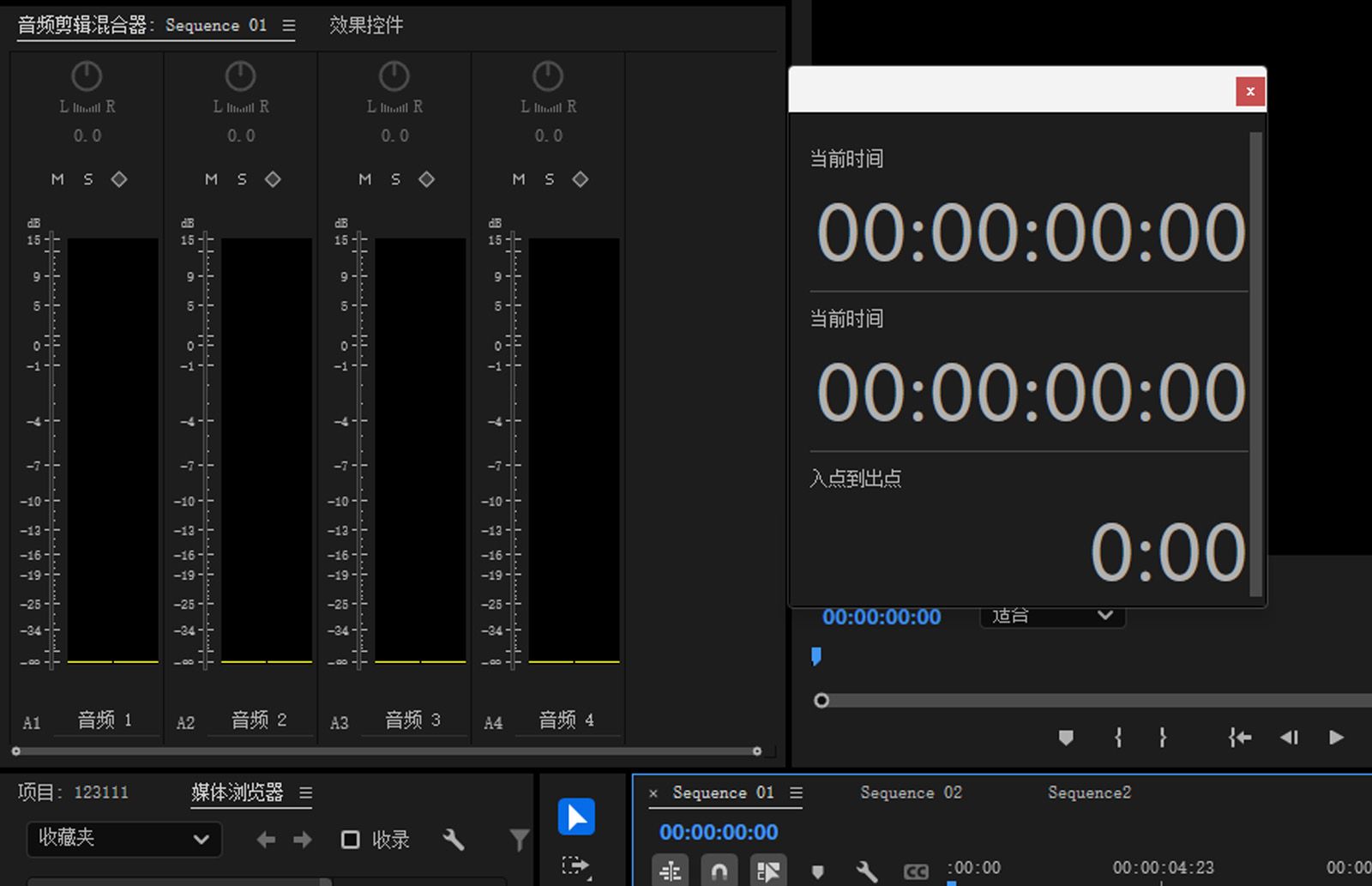
Task: Click the pan value 0.0 of track A1
Action: pos(87,136)
